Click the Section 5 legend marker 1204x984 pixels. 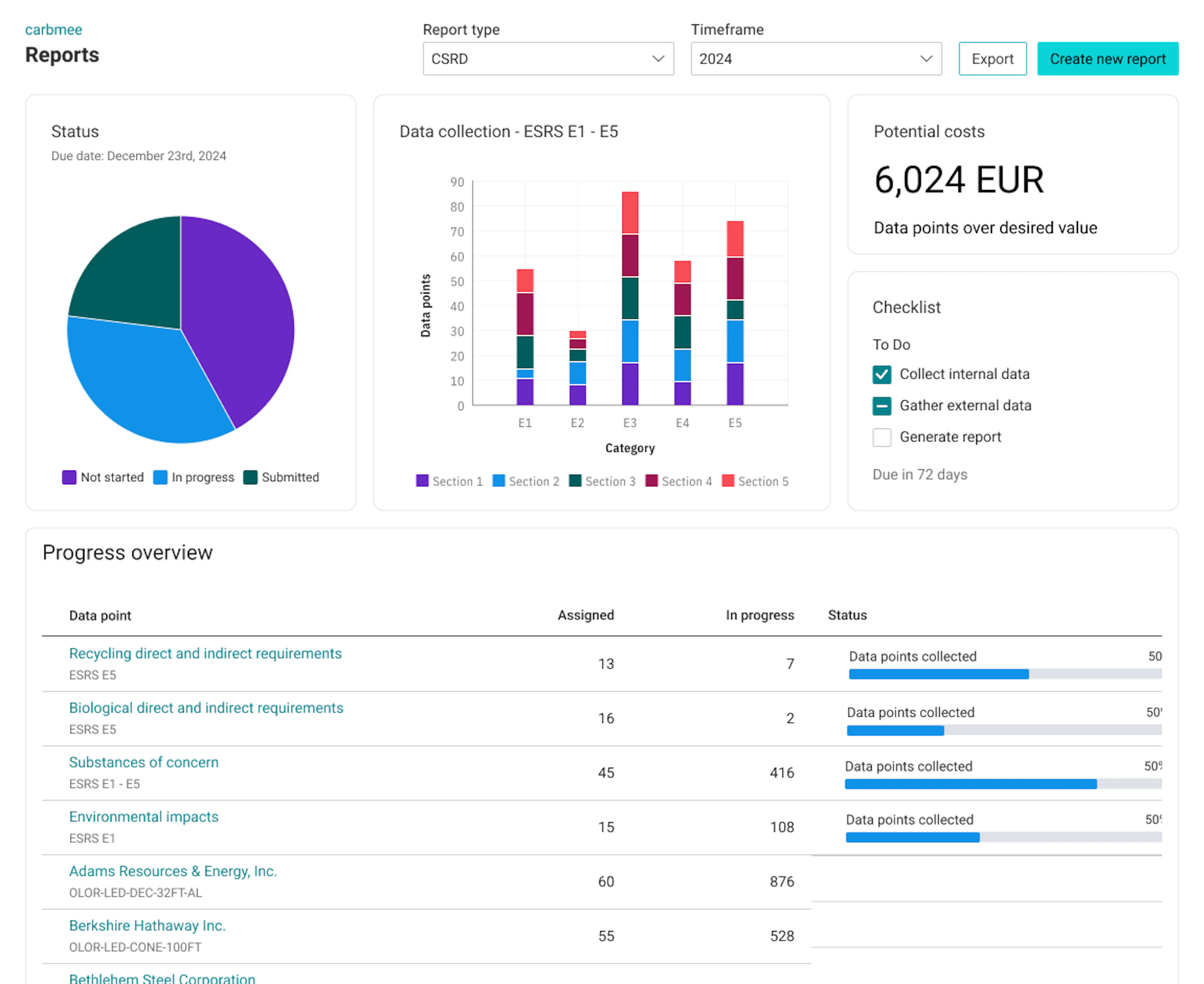pos(728,481)
